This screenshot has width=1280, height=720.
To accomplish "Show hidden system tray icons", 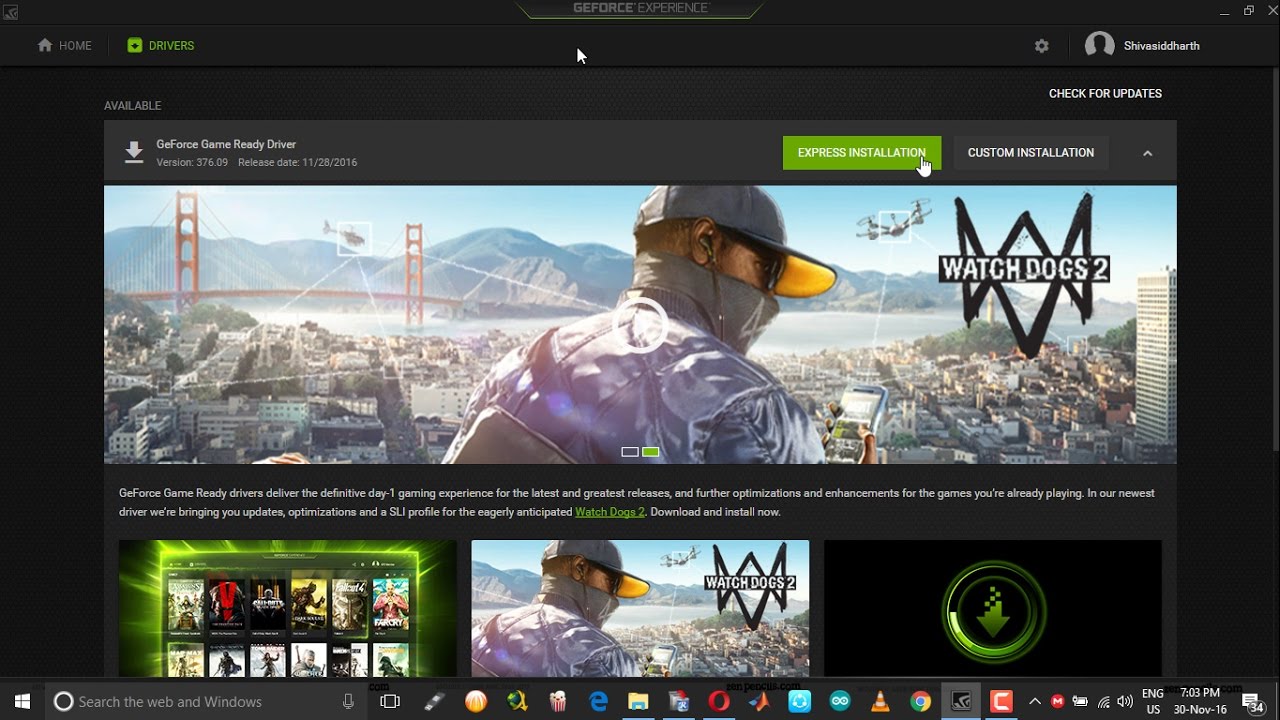I will (x=1035, y=702).
